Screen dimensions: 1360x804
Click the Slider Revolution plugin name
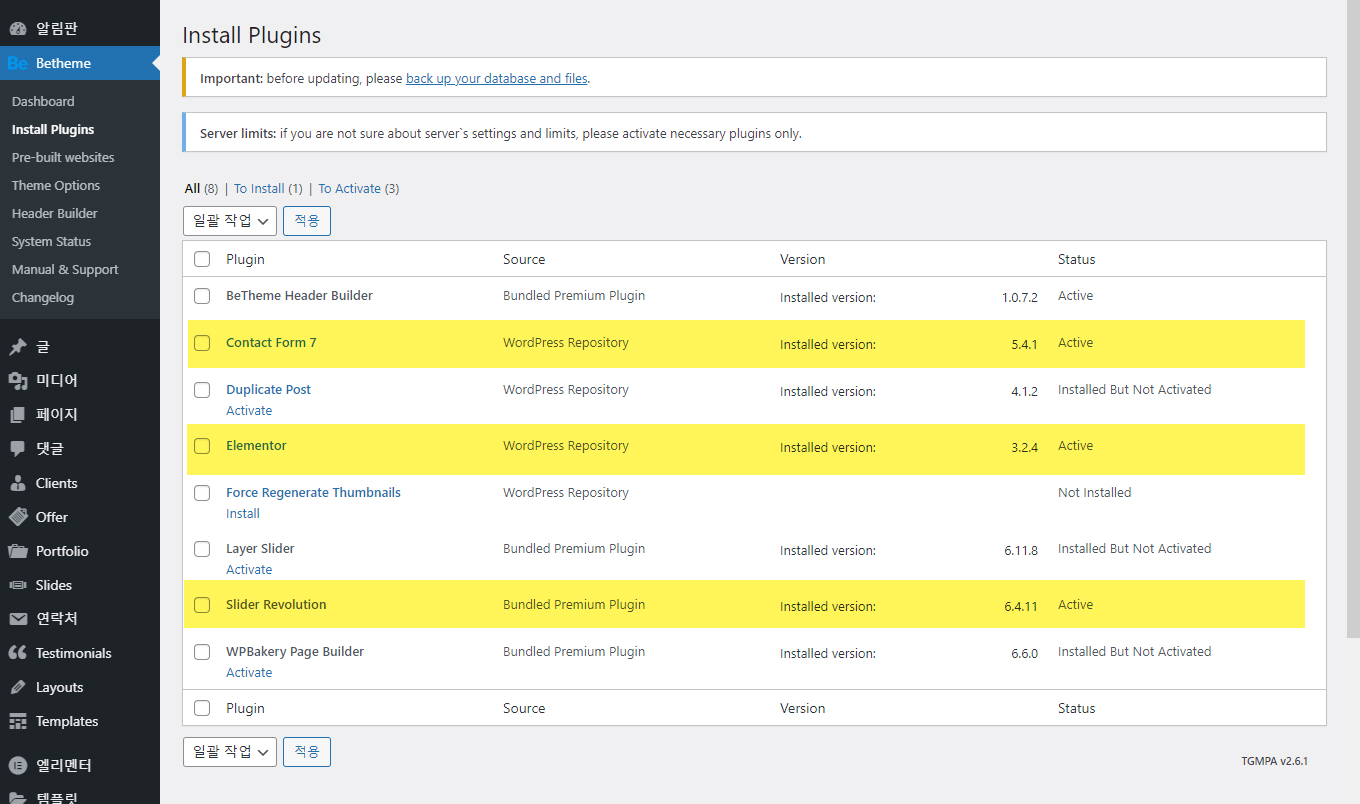click(276, 605)
